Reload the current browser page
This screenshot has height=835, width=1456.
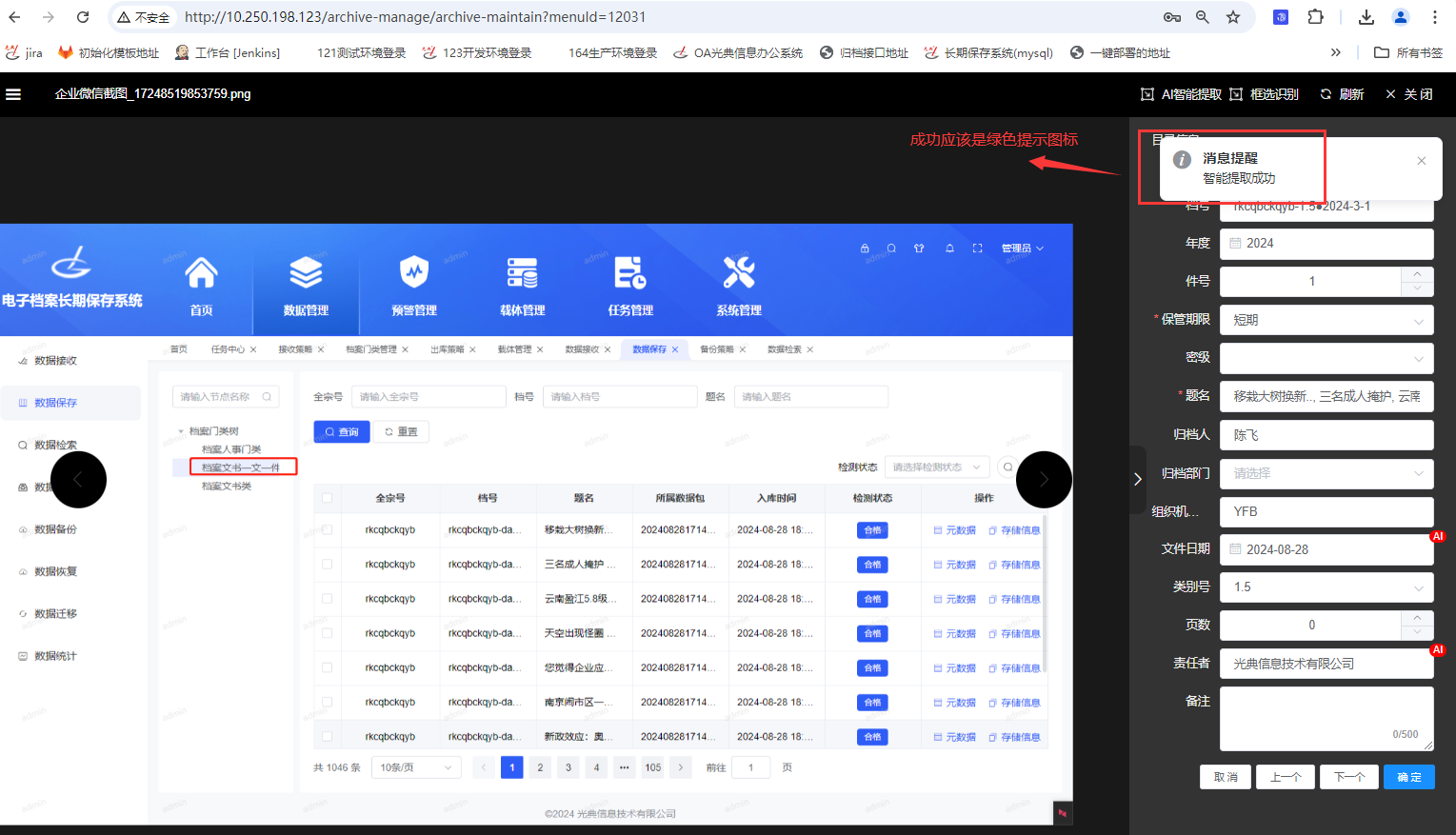click(x=83, y=17)
